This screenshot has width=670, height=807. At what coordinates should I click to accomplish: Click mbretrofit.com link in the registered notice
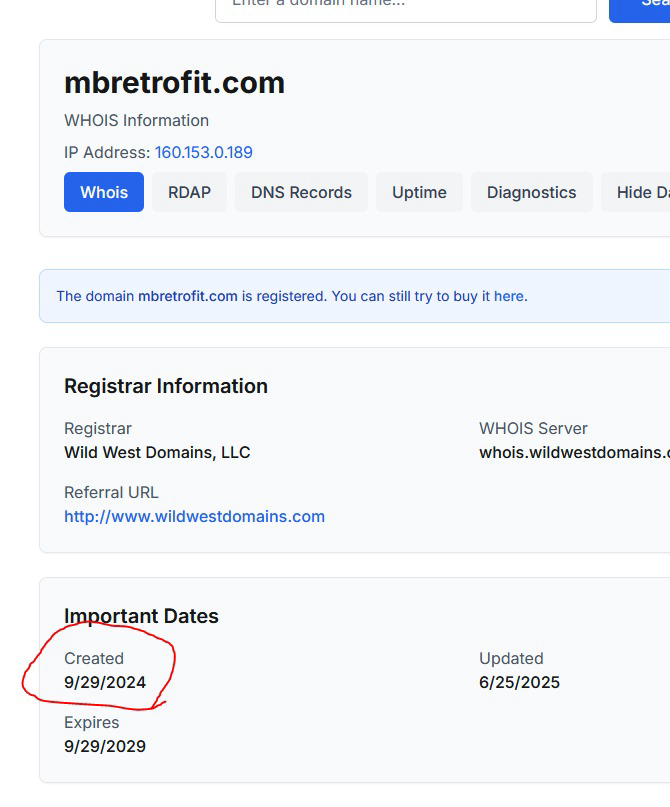[x=188, y=296]
